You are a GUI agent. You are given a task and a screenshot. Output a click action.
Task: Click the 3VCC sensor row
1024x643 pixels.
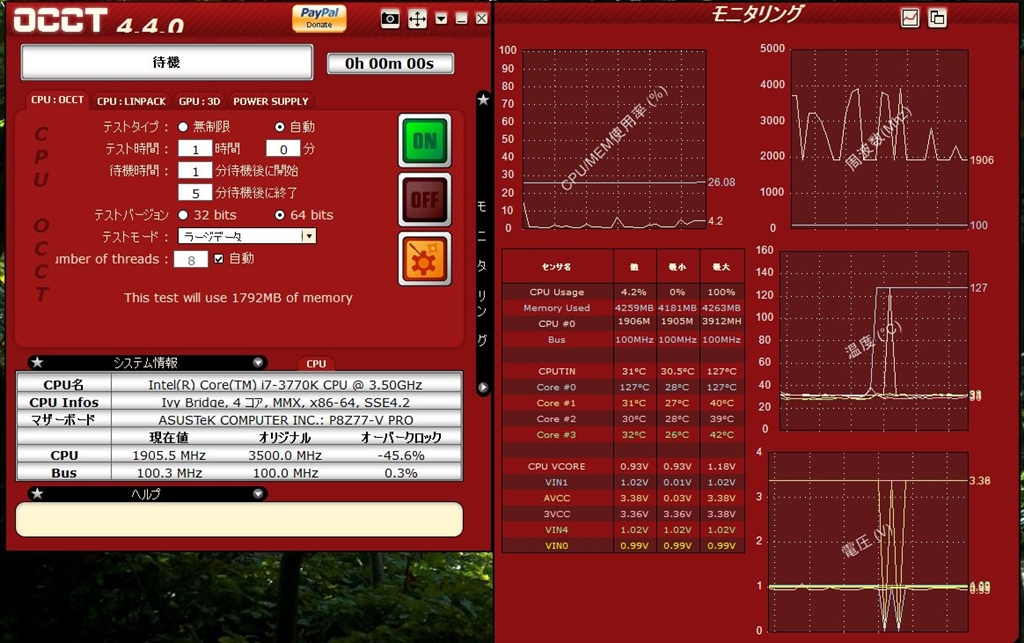(623, 514)
